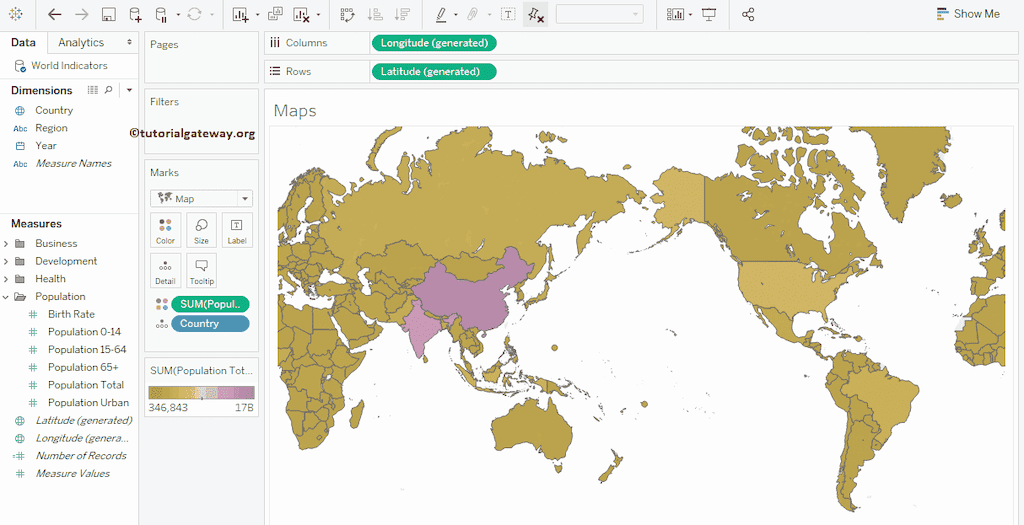The image size is (1024, 525).
Task: Open the new worksheet dropdown arrow
Action: click(x=257, y=14)
